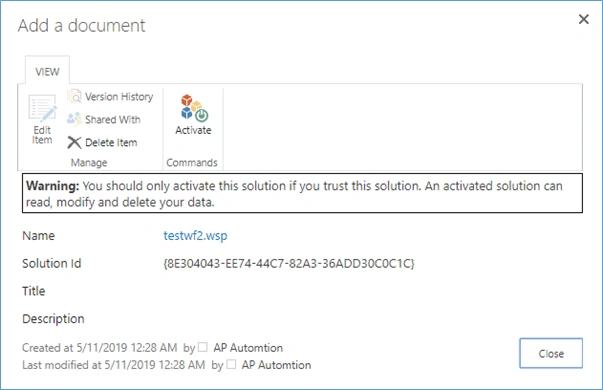Click the Close button
The width and height of the screenshot is (603, 390).
(x=551, y=353)
